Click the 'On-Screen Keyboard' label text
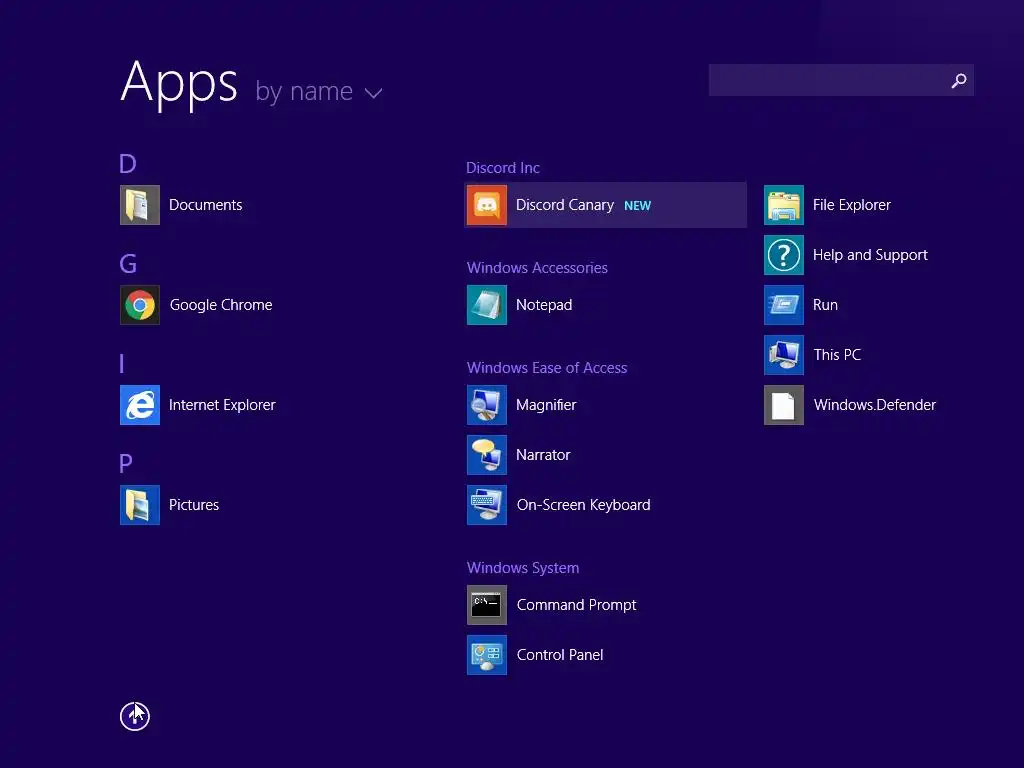The height and width of the screenshot is (768, 1024). [583, 505]
